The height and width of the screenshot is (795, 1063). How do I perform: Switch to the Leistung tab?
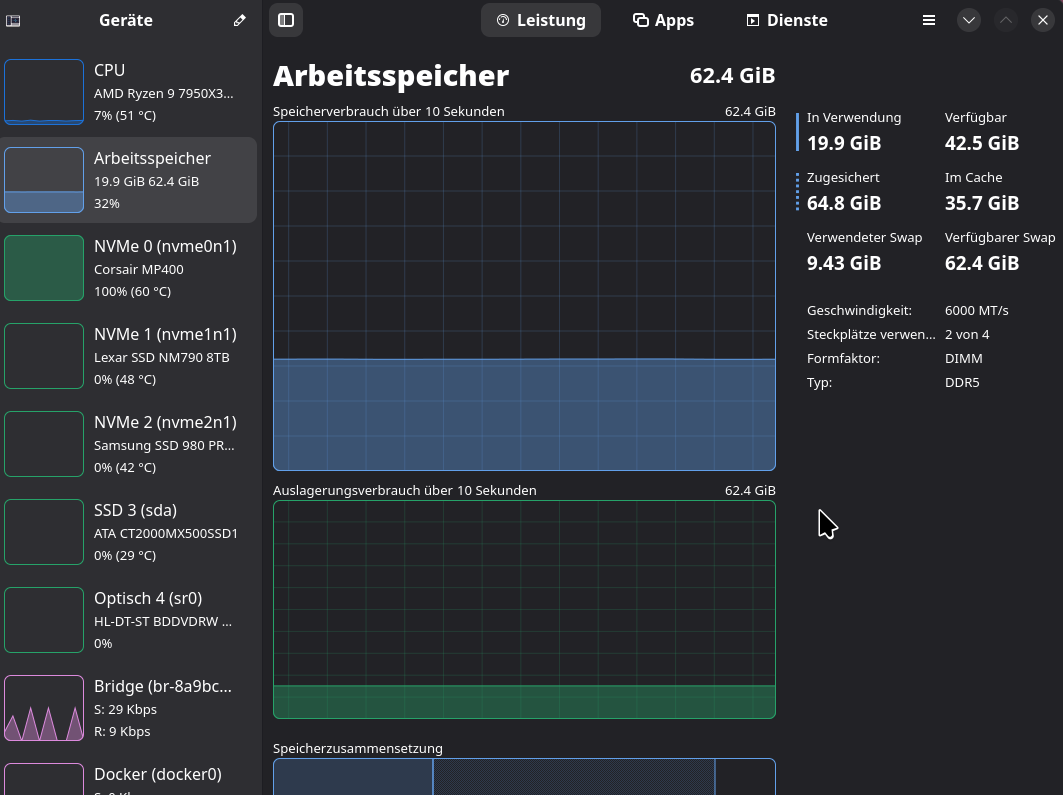click(541, 20)
